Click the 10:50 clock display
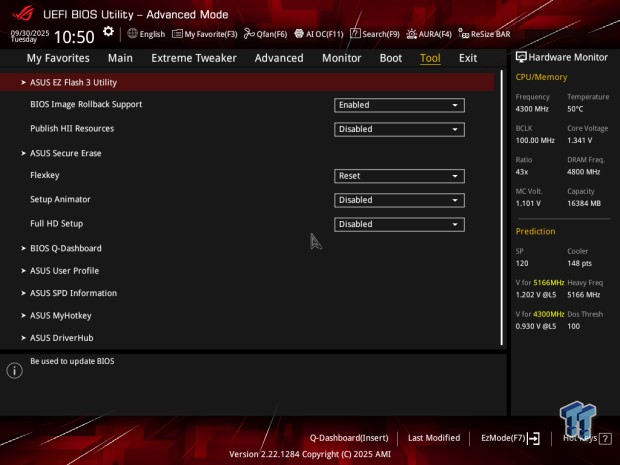620x465 pixels. (x=74, y=37)
